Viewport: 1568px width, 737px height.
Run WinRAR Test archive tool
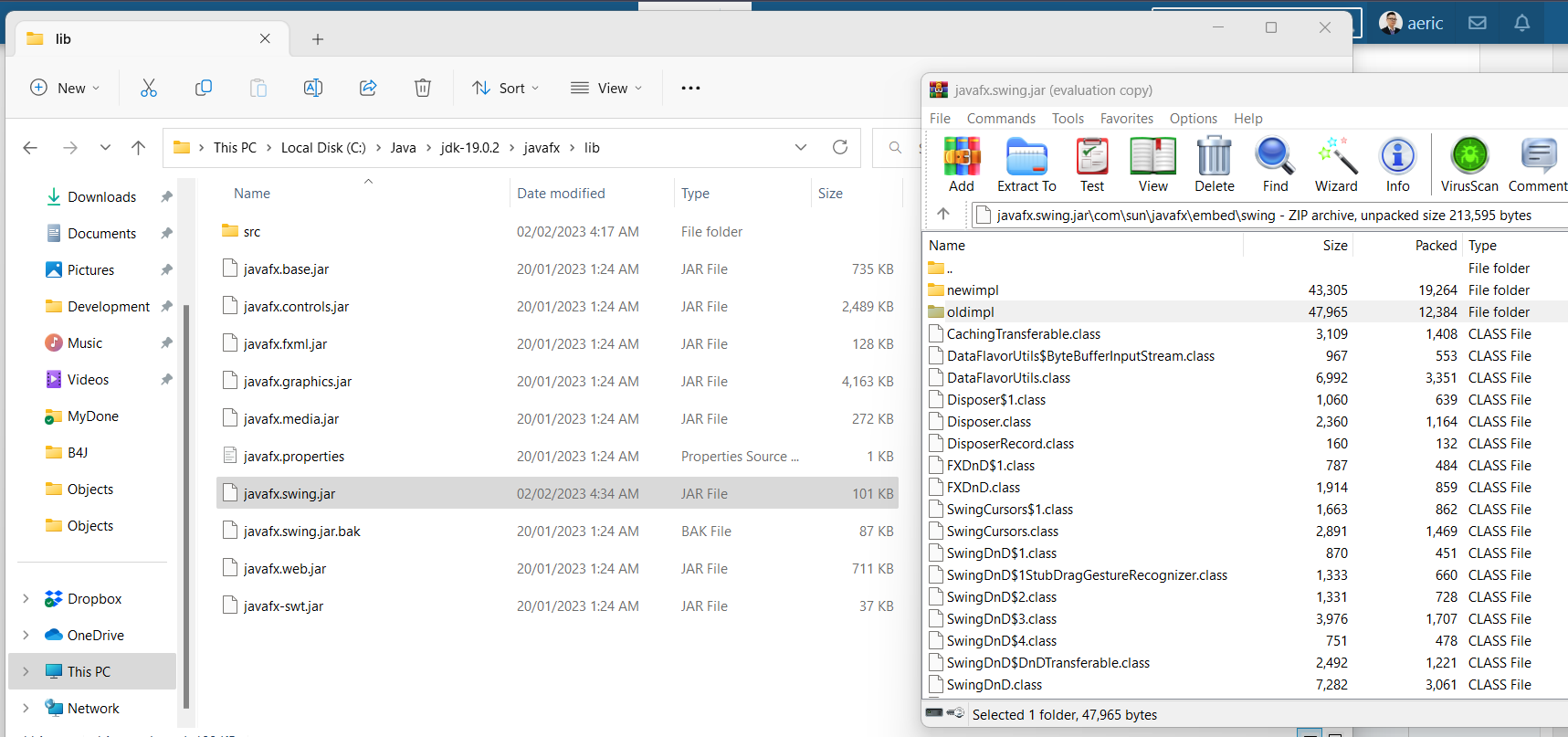[x=1092, y=165]
